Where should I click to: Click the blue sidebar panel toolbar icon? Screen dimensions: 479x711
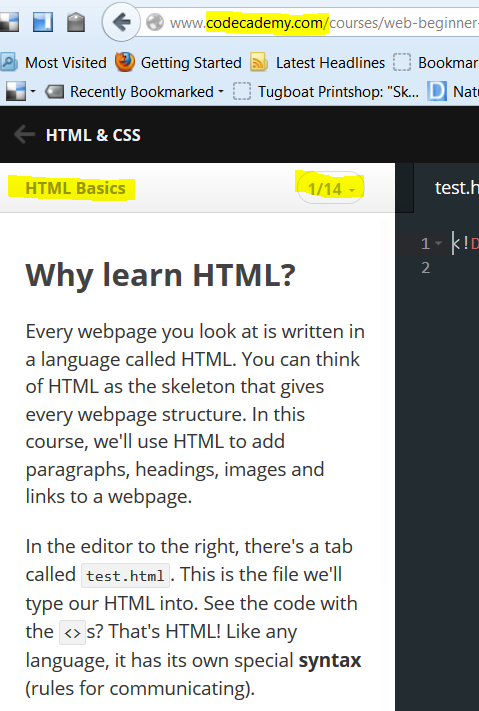(43, 22)
